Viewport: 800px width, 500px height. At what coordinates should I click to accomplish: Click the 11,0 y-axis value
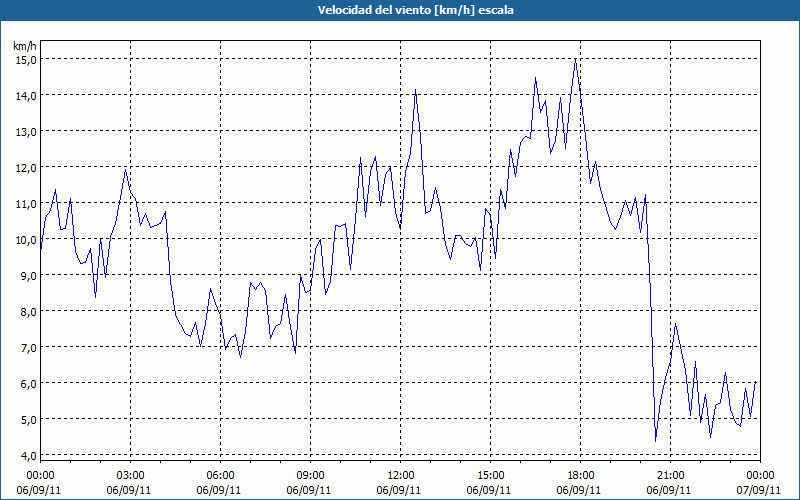[25, 204]
